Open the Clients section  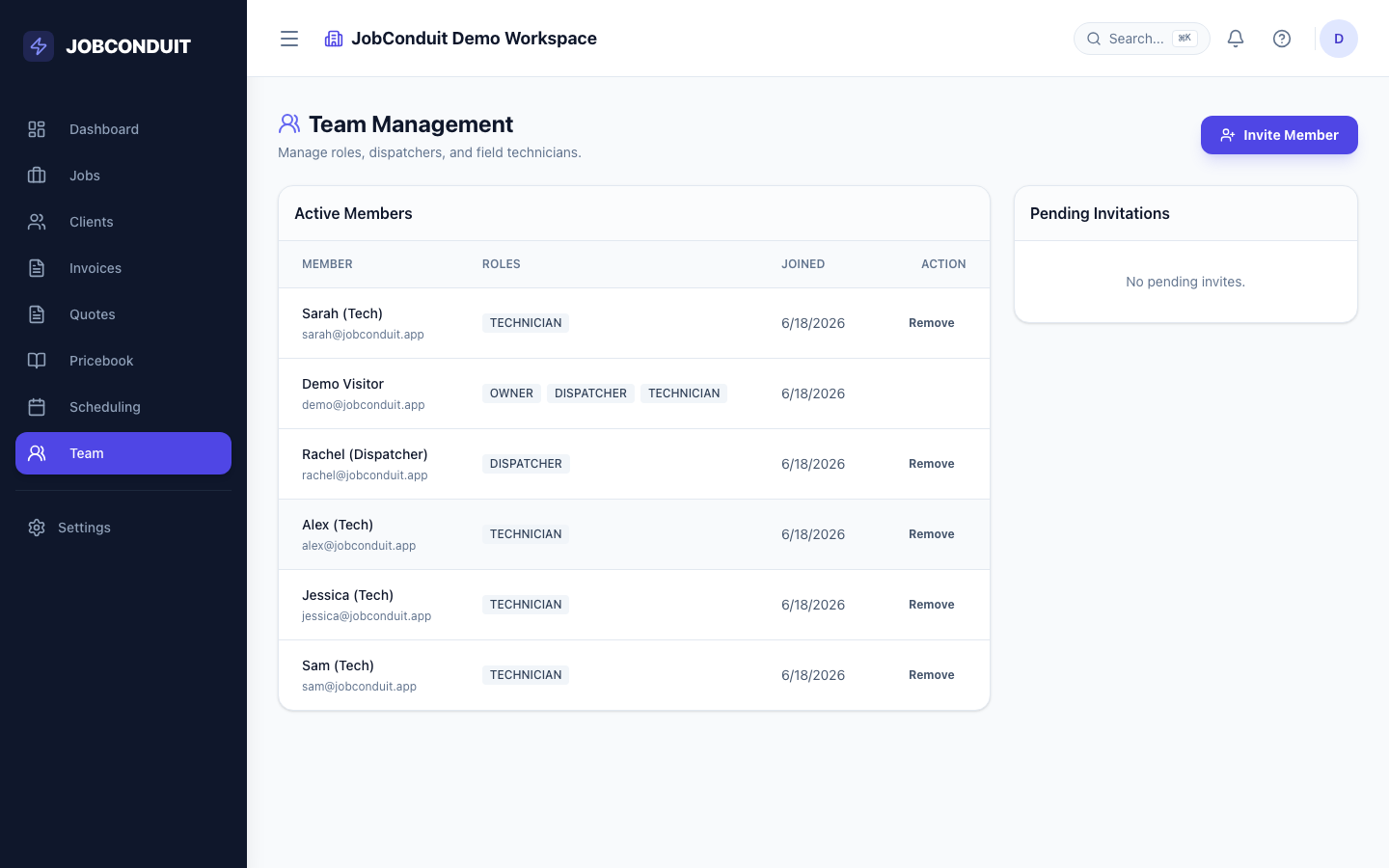(123, 222)
